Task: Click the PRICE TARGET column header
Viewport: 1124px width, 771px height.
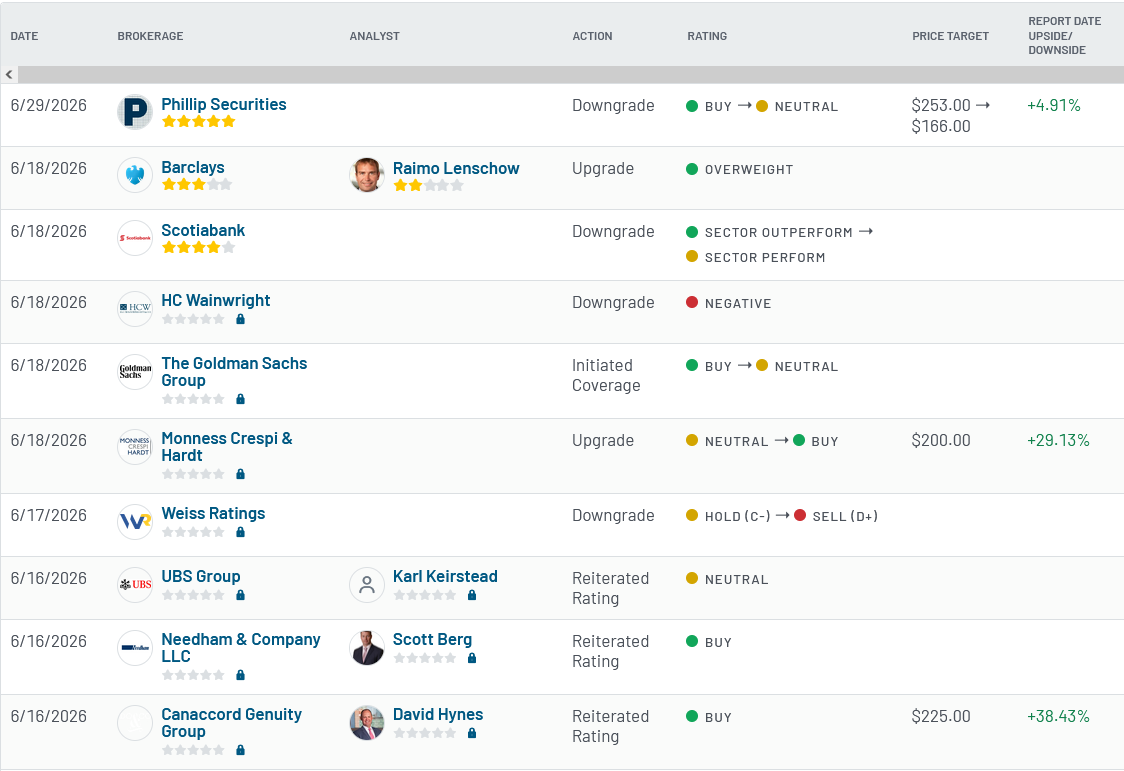Action: click(x=951, y=36)
